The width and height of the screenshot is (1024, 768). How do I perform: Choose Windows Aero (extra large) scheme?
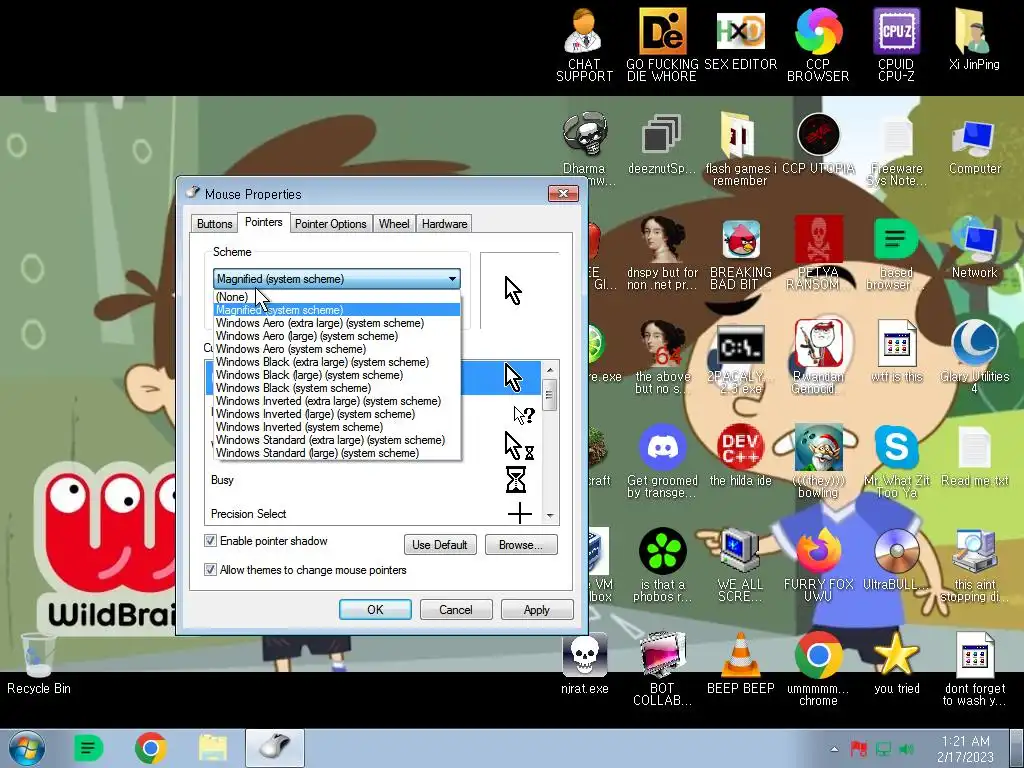point(337,323)
